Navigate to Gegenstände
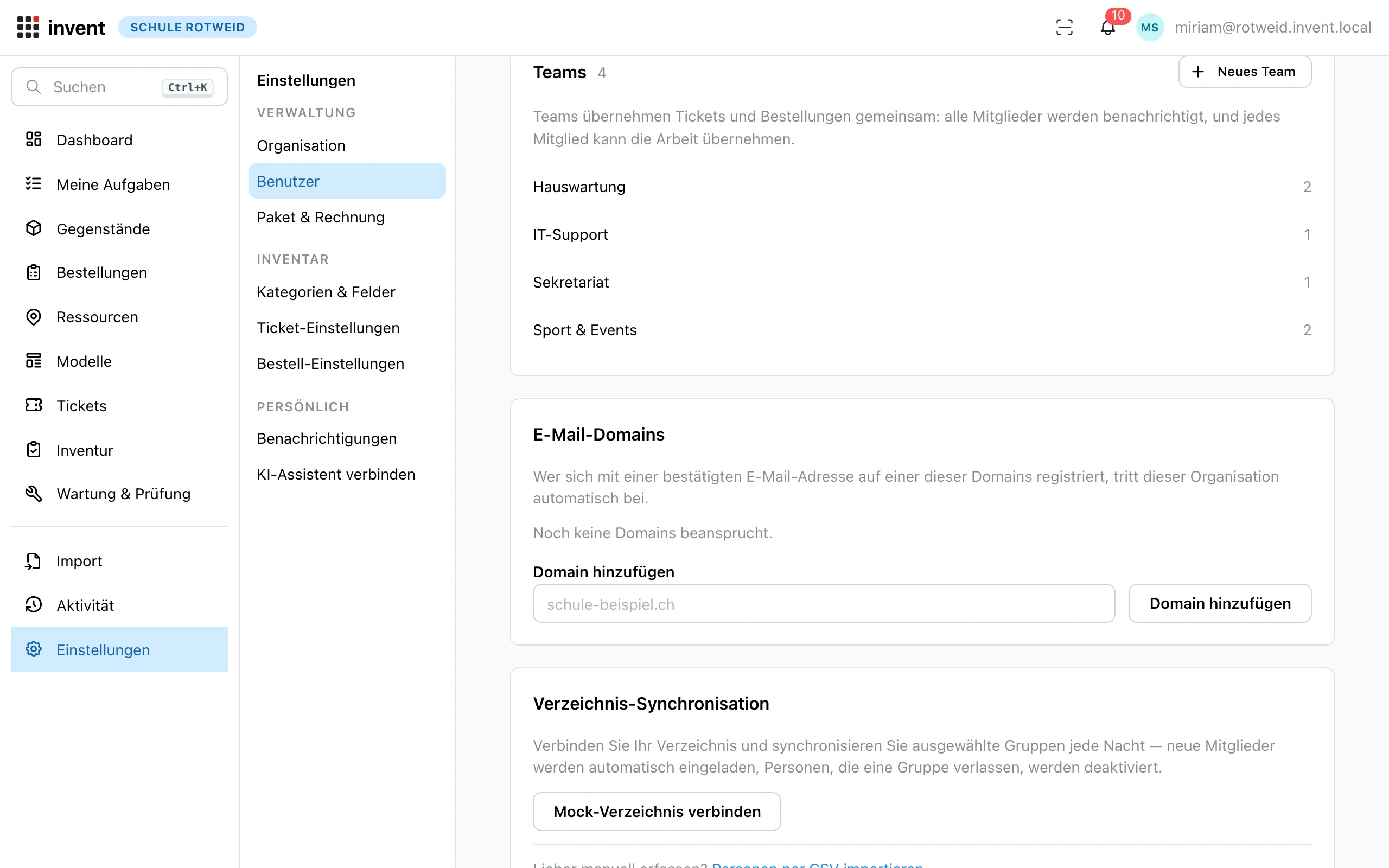The image size is (1389, 868). click(119, 228)
